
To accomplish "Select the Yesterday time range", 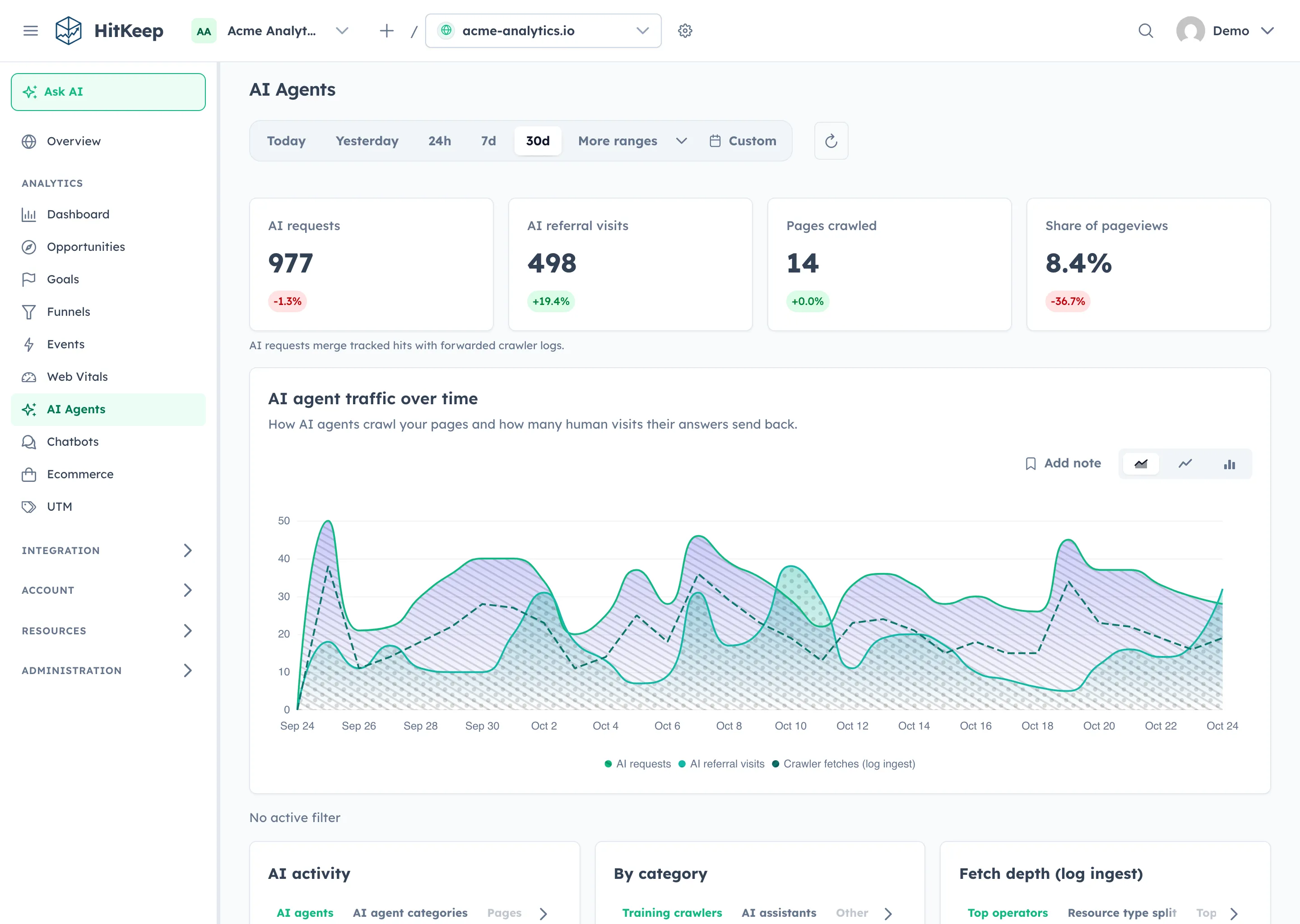I will tap(367, 140).
